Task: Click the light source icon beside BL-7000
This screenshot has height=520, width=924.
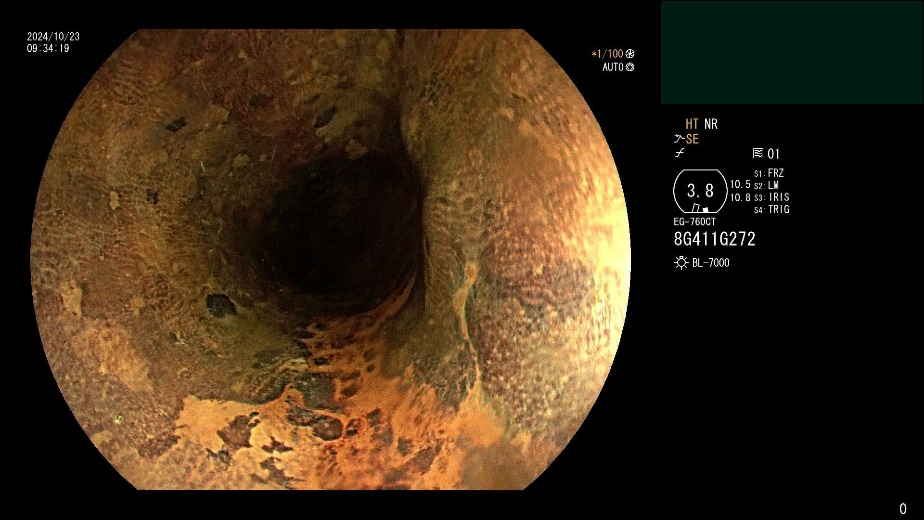Action: click(x=681, y=263)
